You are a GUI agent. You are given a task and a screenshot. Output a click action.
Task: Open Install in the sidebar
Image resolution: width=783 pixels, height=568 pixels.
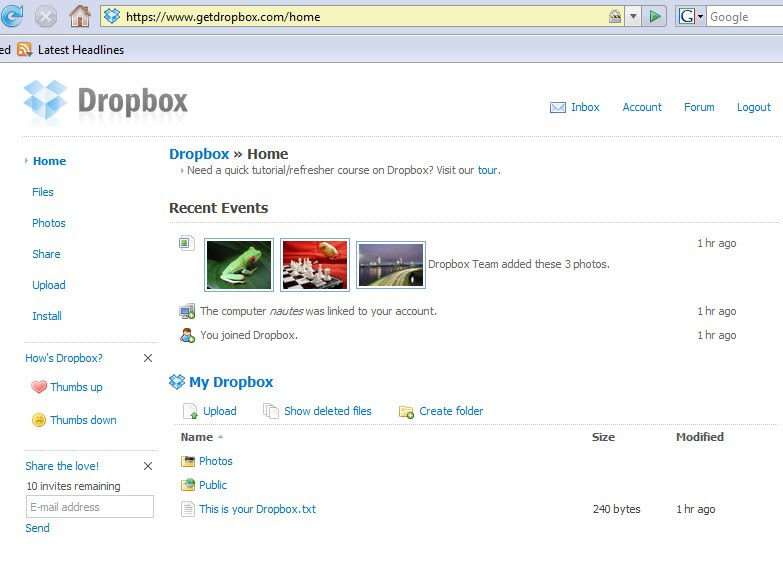pyautogui.click(x=47, y=316)
